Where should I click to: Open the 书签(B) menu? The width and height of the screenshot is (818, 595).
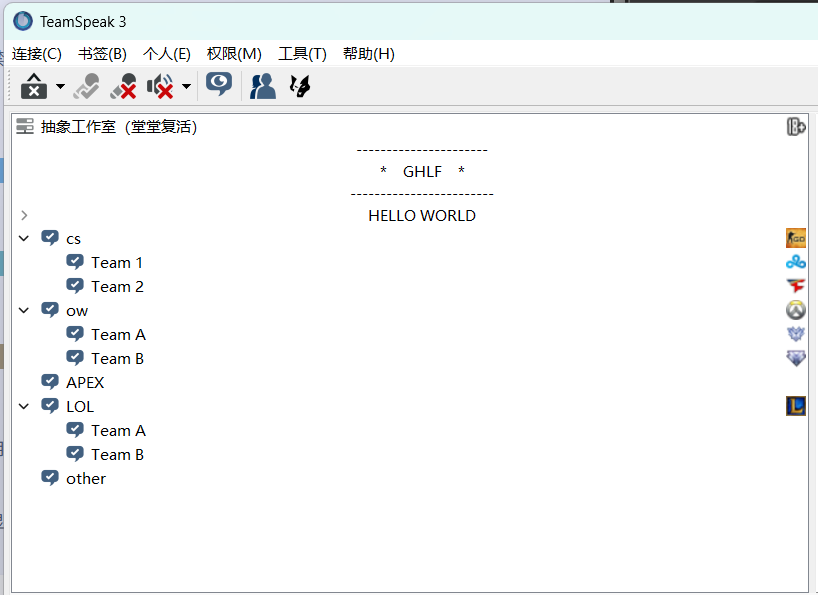click(x=102, y=54)
